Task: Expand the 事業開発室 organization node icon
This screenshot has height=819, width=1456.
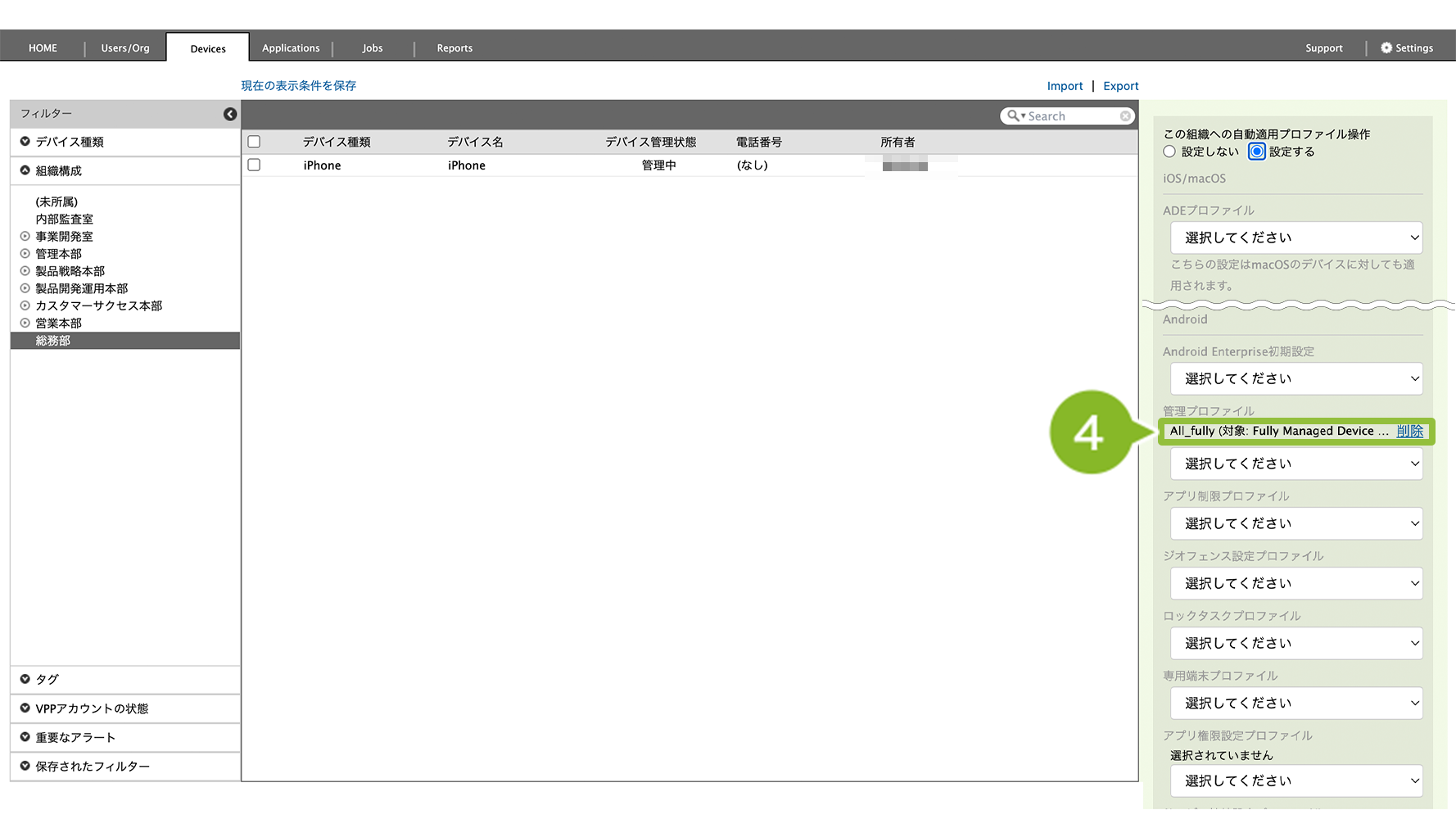Action: pos(25,237)
